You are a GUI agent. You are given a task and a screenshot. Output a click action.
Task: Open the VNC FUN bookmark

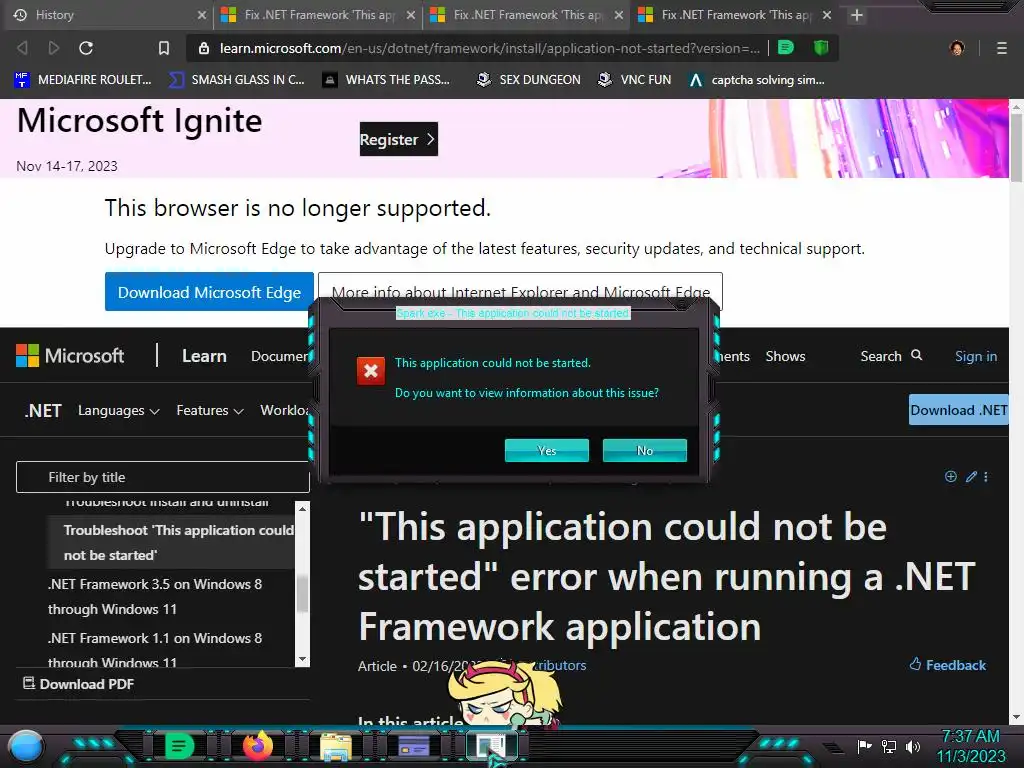[634, 80]
